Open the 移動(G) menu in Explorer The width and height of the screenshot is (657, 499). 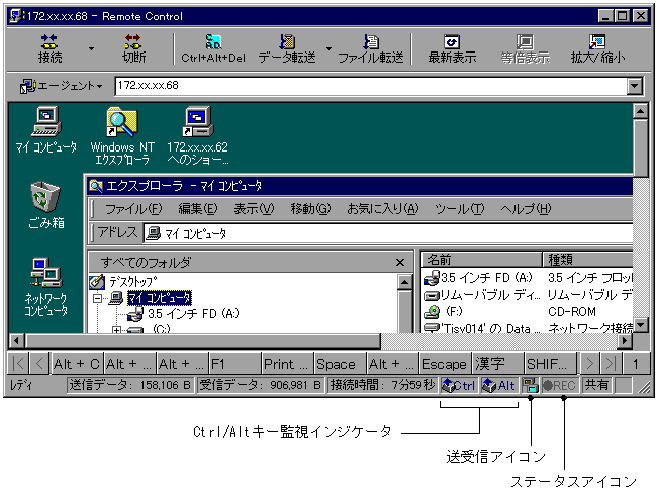point(310,209)
